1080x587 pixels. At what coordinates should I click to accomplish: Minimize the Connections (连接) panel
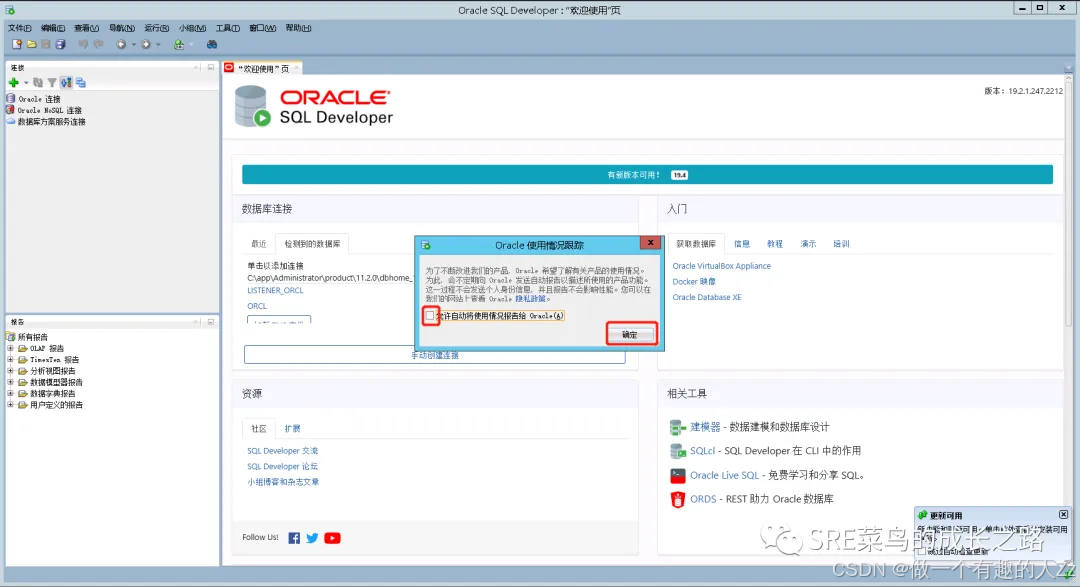pos(211,68)
